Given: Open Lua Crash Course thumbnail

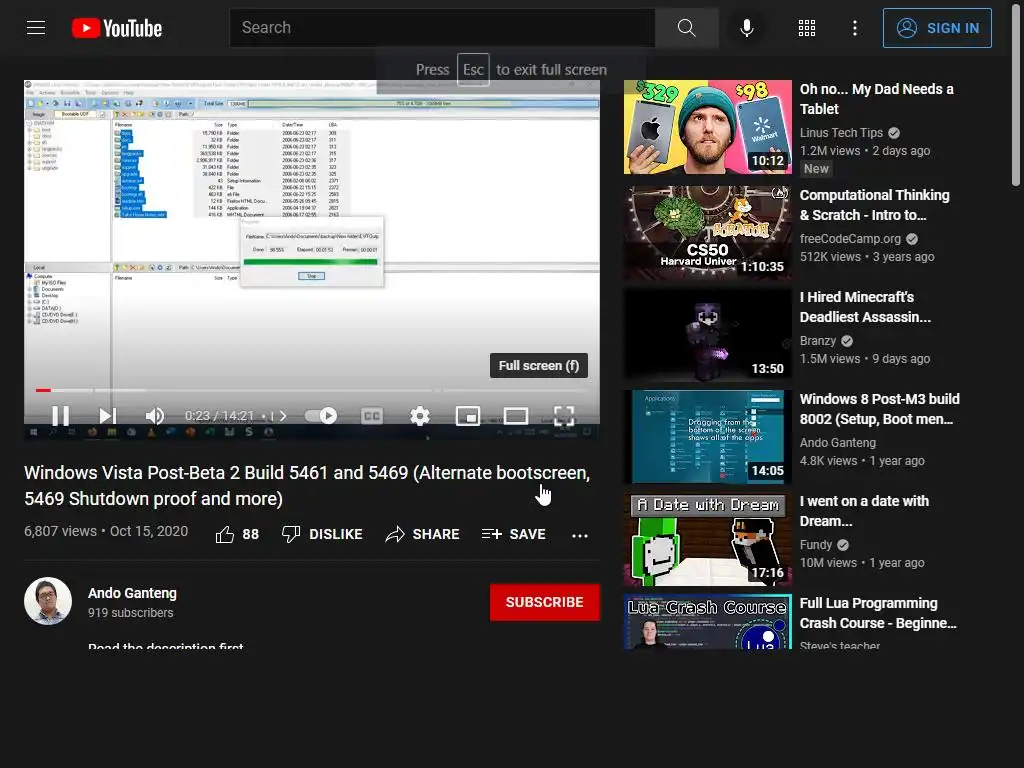Looking at the screenshot, I should pyautogui.click(x=707, y=621).
